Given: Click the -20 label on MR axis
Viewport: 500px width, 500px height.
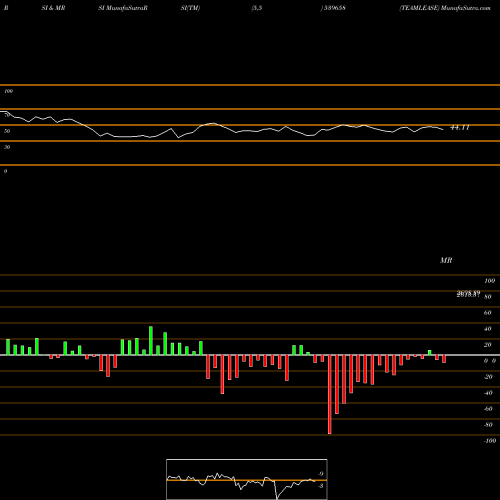Looking at the screenshot, I should point(488,377).
